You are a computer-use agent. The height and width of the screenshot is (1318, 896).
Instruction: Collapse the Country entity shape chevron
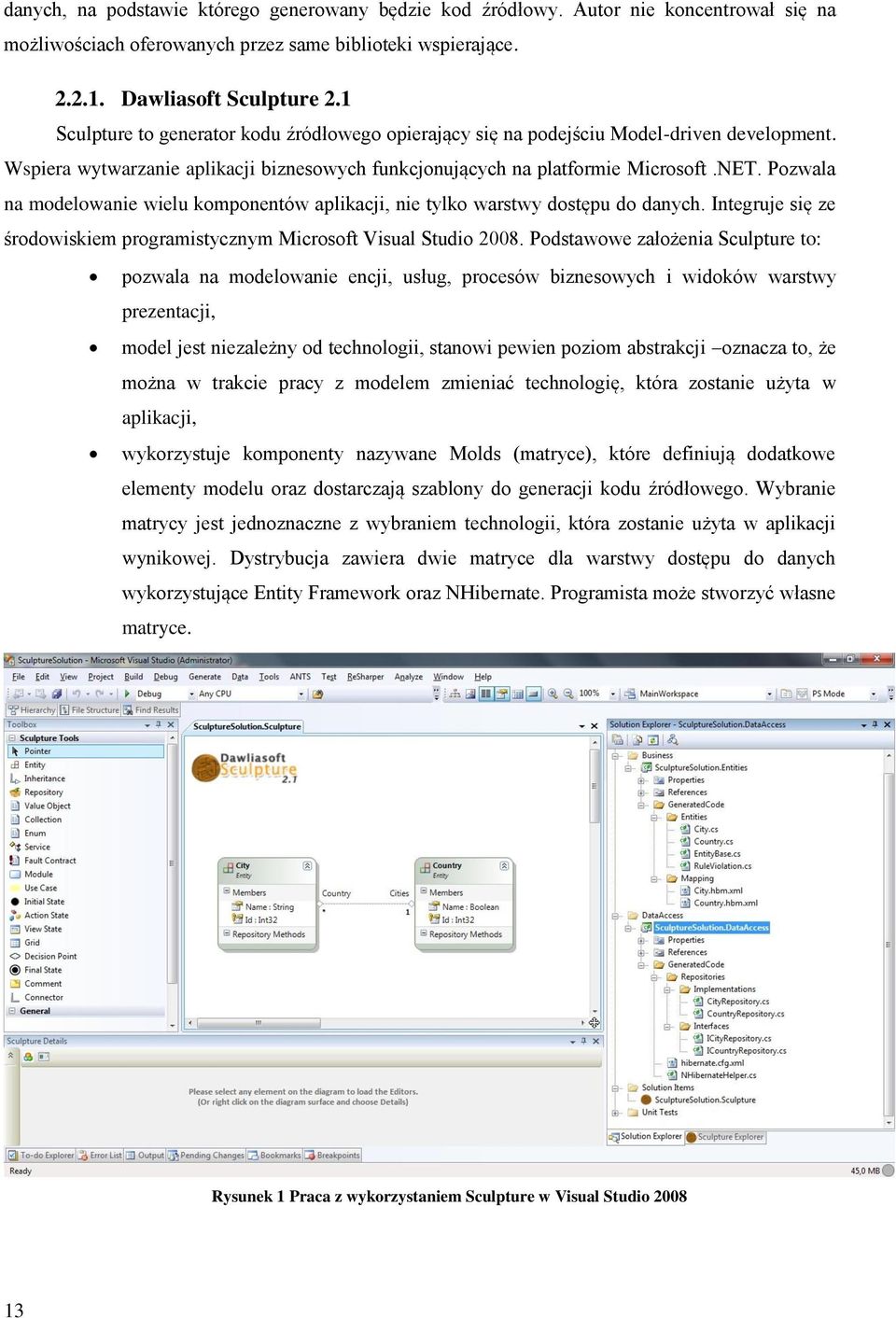point(504,866)
